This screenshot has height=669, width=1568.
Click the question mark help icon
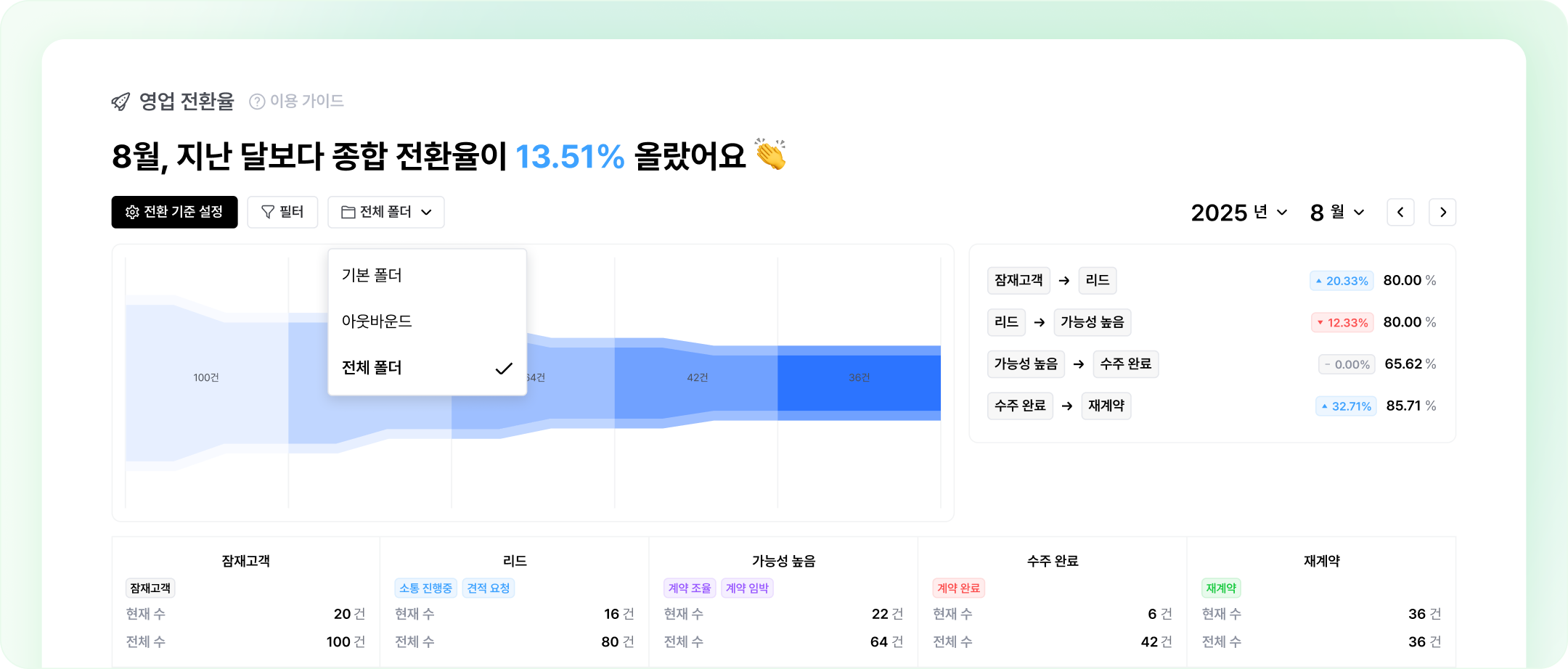click(257, 102)
